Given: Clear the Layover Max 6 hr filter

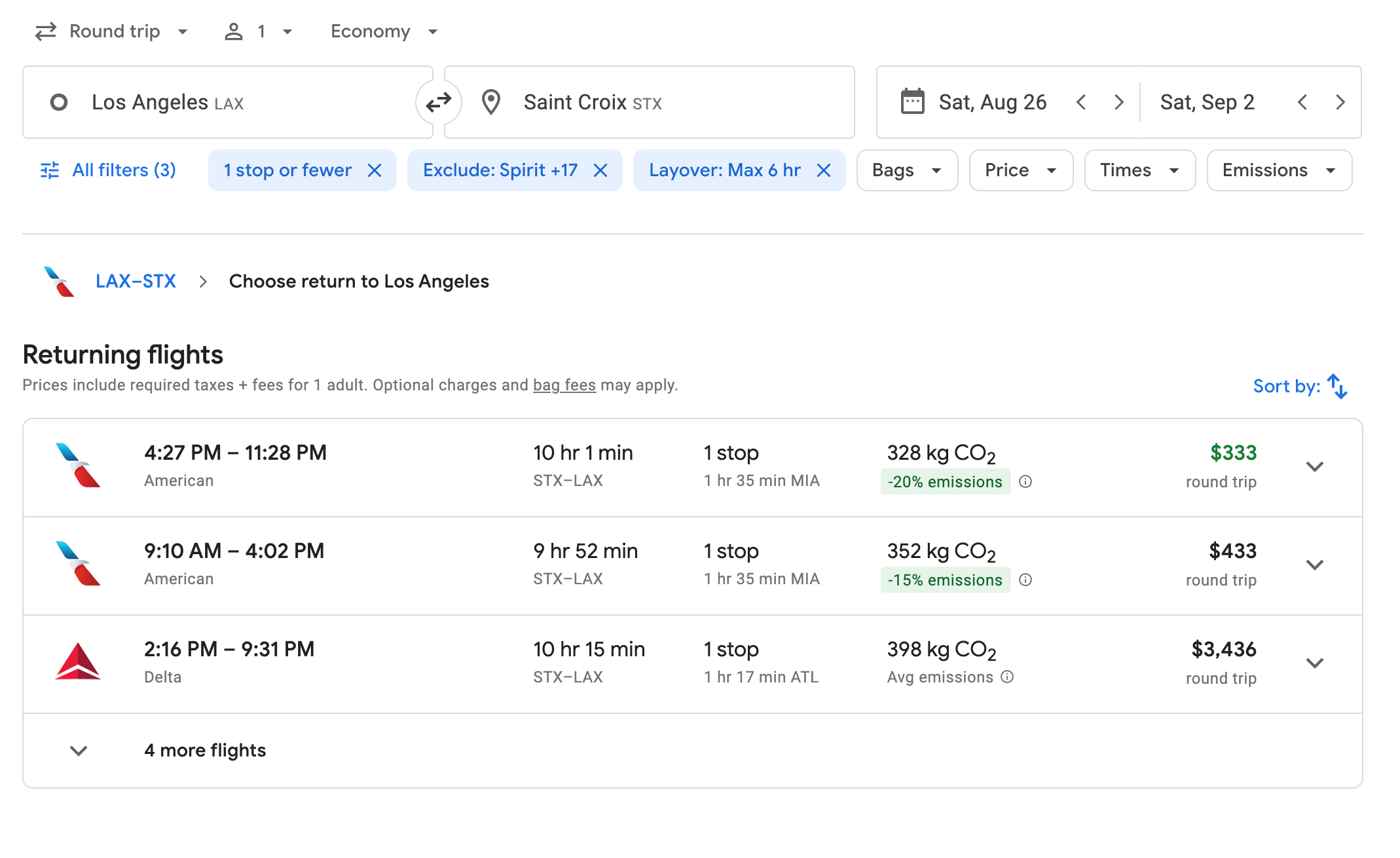Looking at the screenshot, I should pos(824,170).
